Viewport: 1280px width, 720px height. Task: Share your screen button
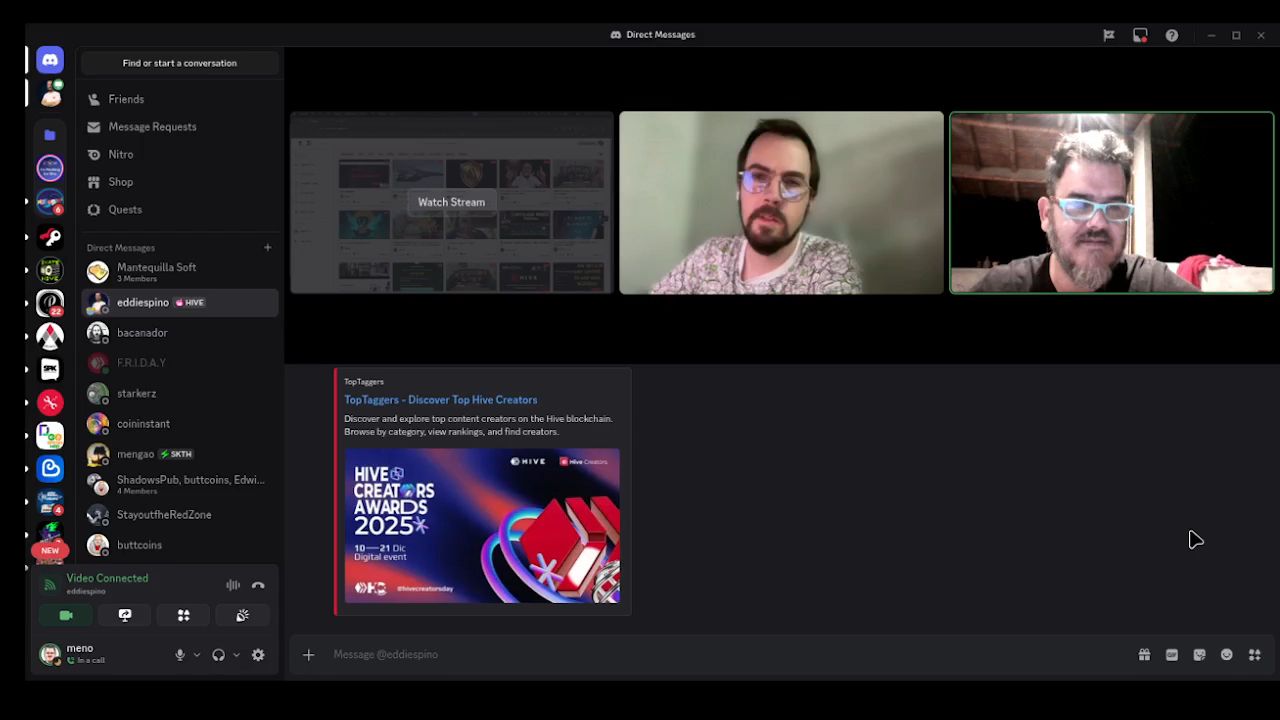pyautogui.click(x=125, y=615)
